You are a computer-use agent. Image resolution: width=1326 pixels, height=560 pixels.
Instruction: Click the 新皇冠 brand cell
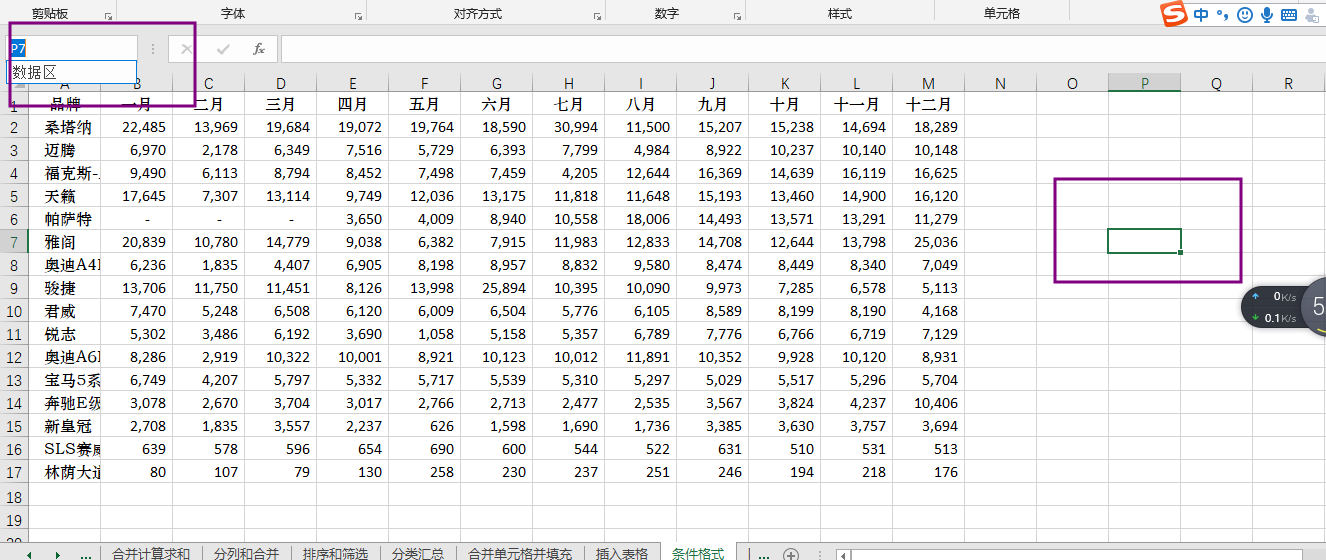click(65, 426)
